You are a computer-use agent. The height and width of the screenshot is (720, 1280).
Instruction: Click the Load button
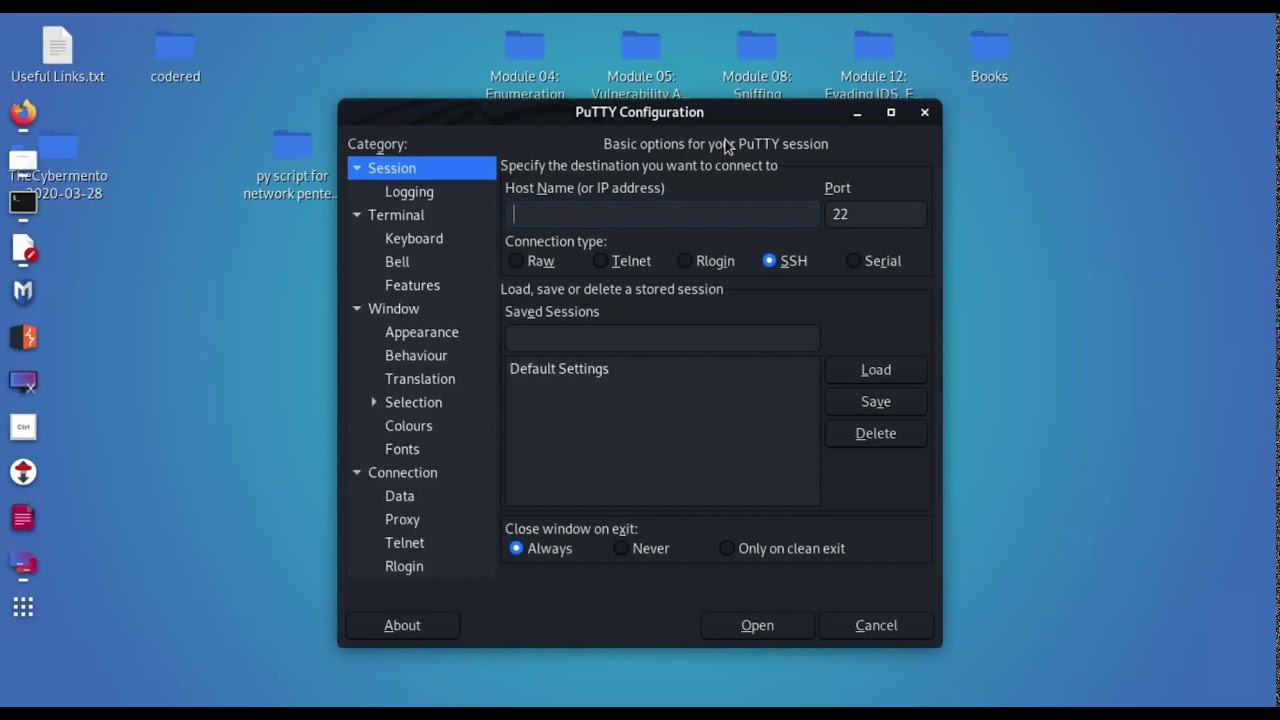pos(876,370)
